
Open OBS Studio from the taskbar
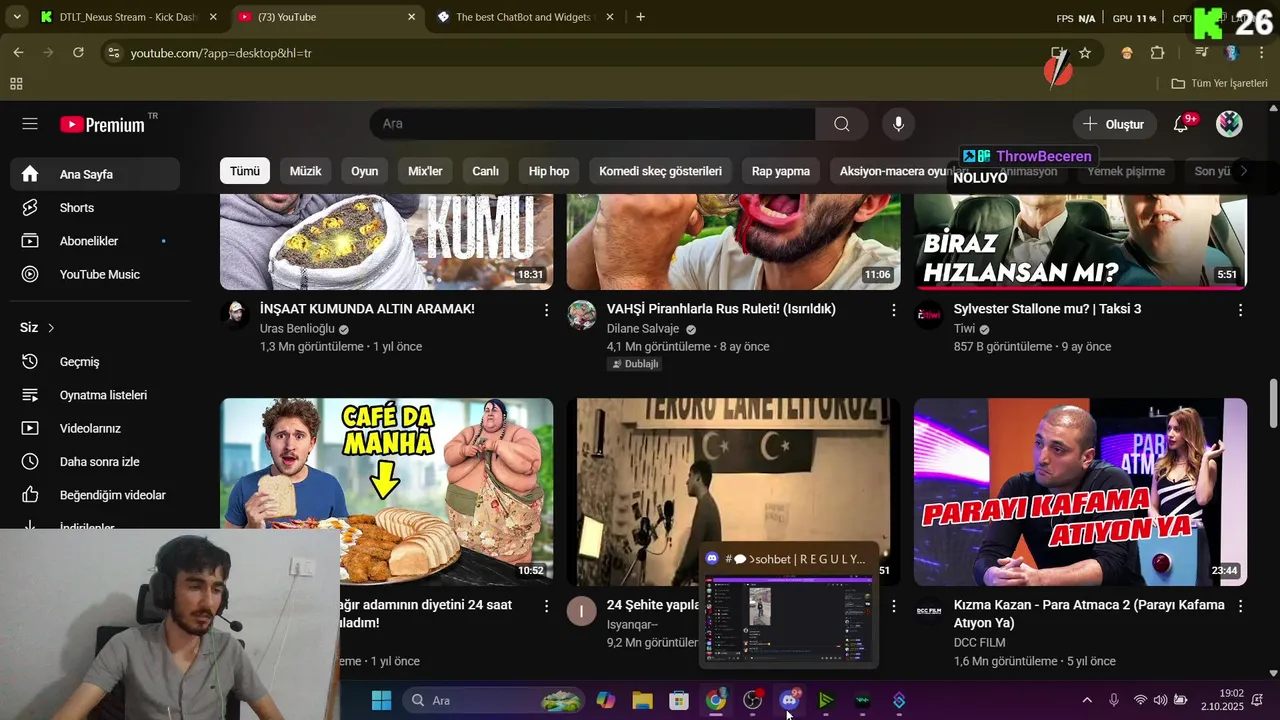point(752,700)
